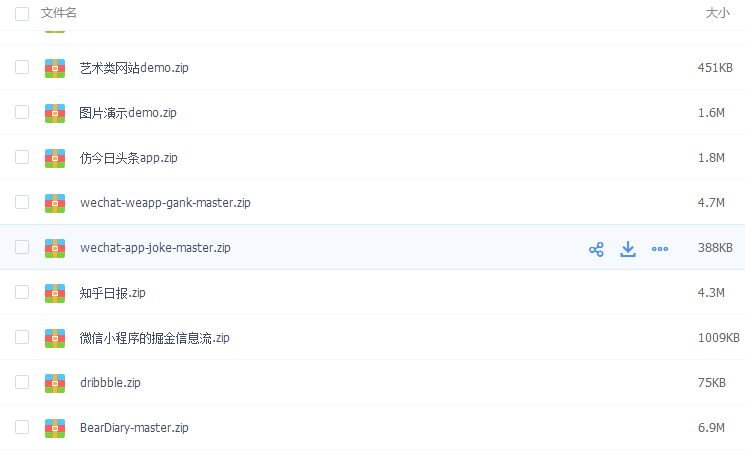Open the file 仿今日头条app.zip
The height and width of the screenshot is (460, 745).
pos(128,158)
